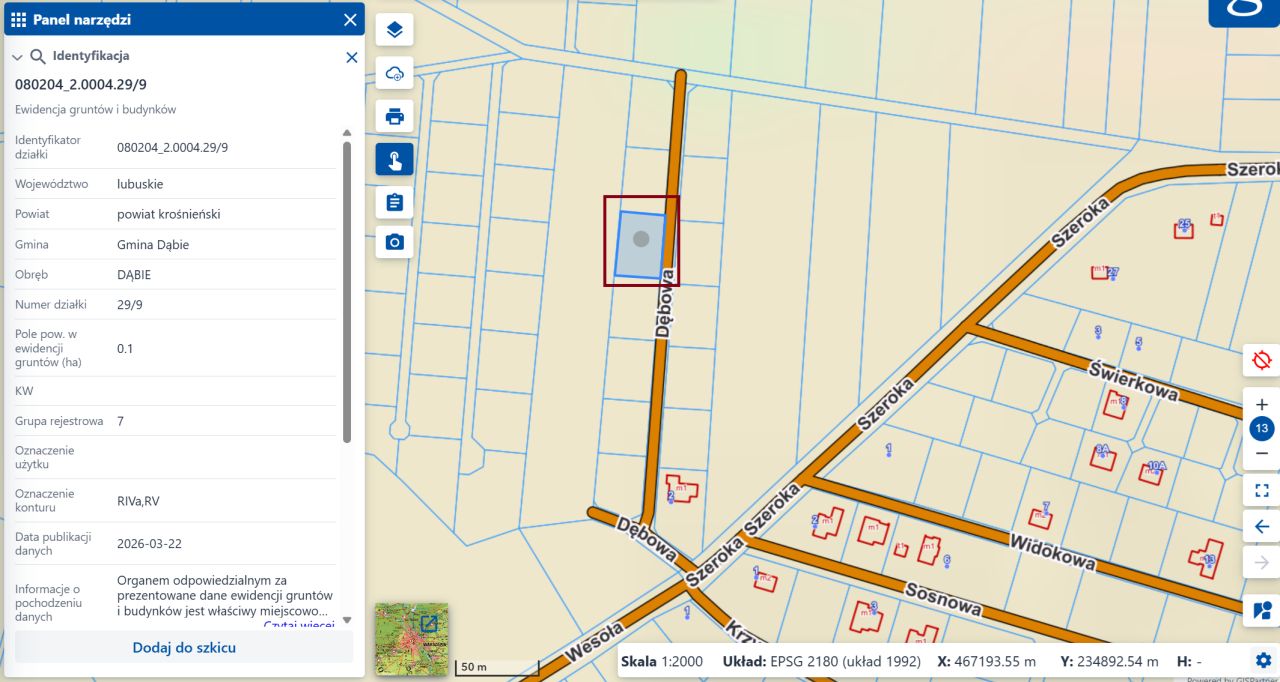Viewport: 1280px width, 682px height.
Task: Click zoom level 13 indicator
Action: [1262, 429]
